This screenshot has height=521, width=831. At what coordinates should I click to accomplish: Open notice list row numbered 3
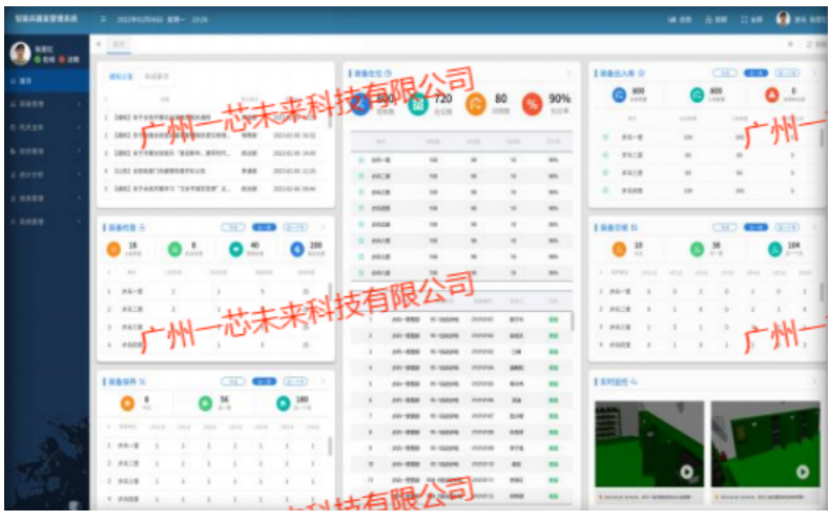coord(215,153)
